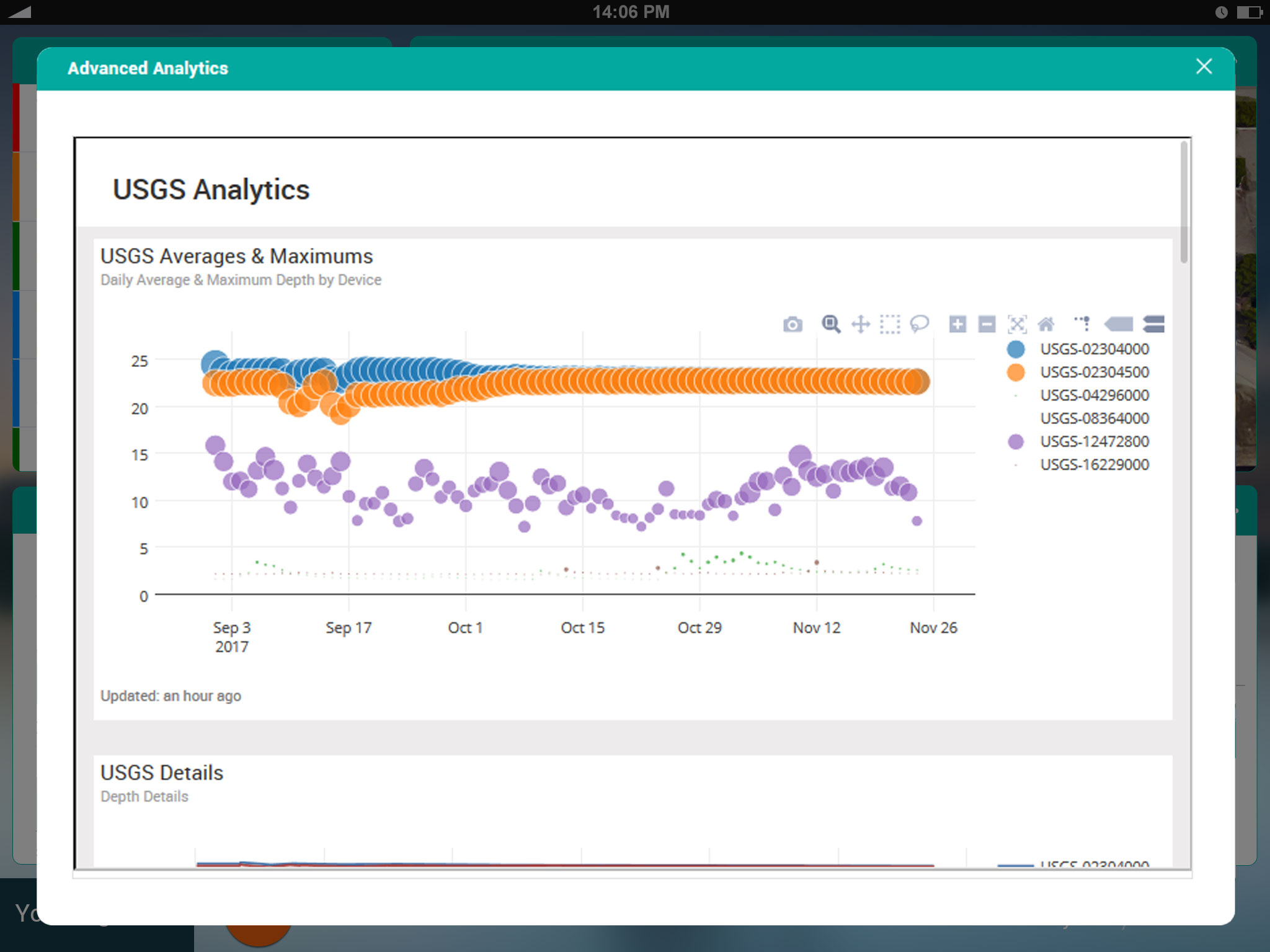This screenshot has height=952, width=1270.
Task: Close the Advanced Analytics dialog
Action: point(1204,67)
